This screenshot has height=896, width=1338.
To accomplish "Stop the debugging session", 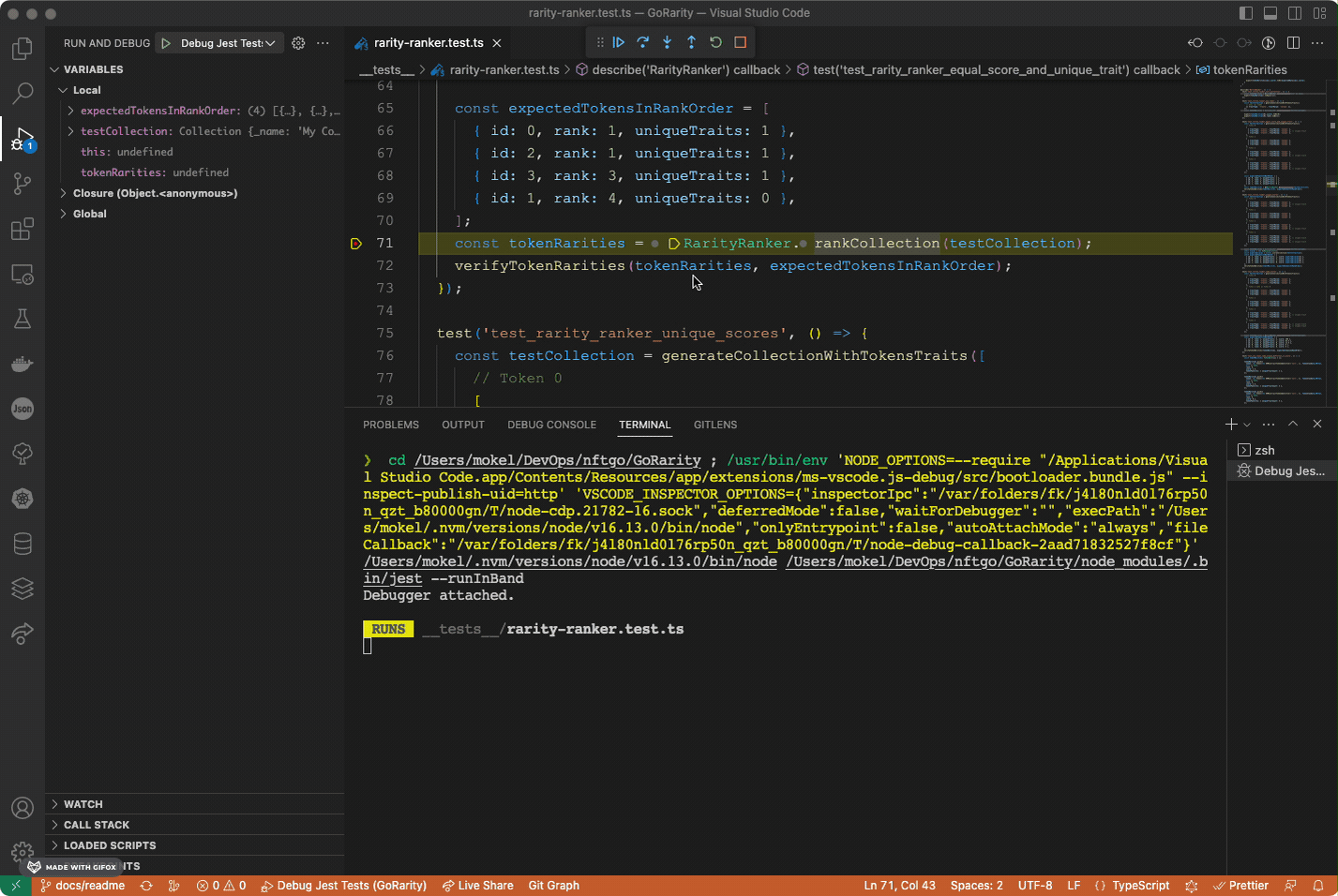I will tap(740, 42).
